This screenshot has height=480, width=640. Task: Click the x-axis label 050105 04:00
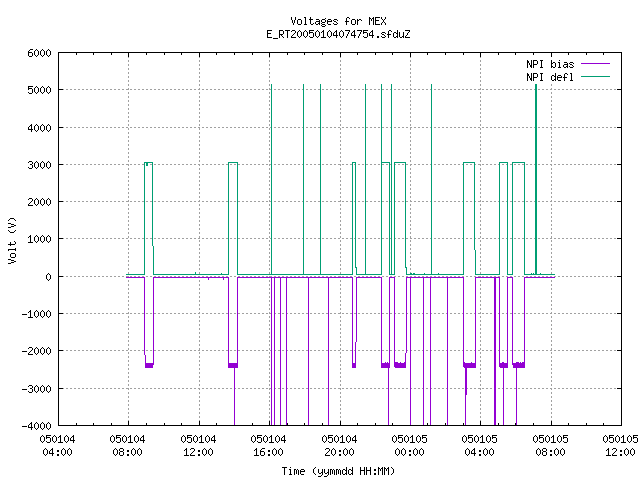coord(480,446)
